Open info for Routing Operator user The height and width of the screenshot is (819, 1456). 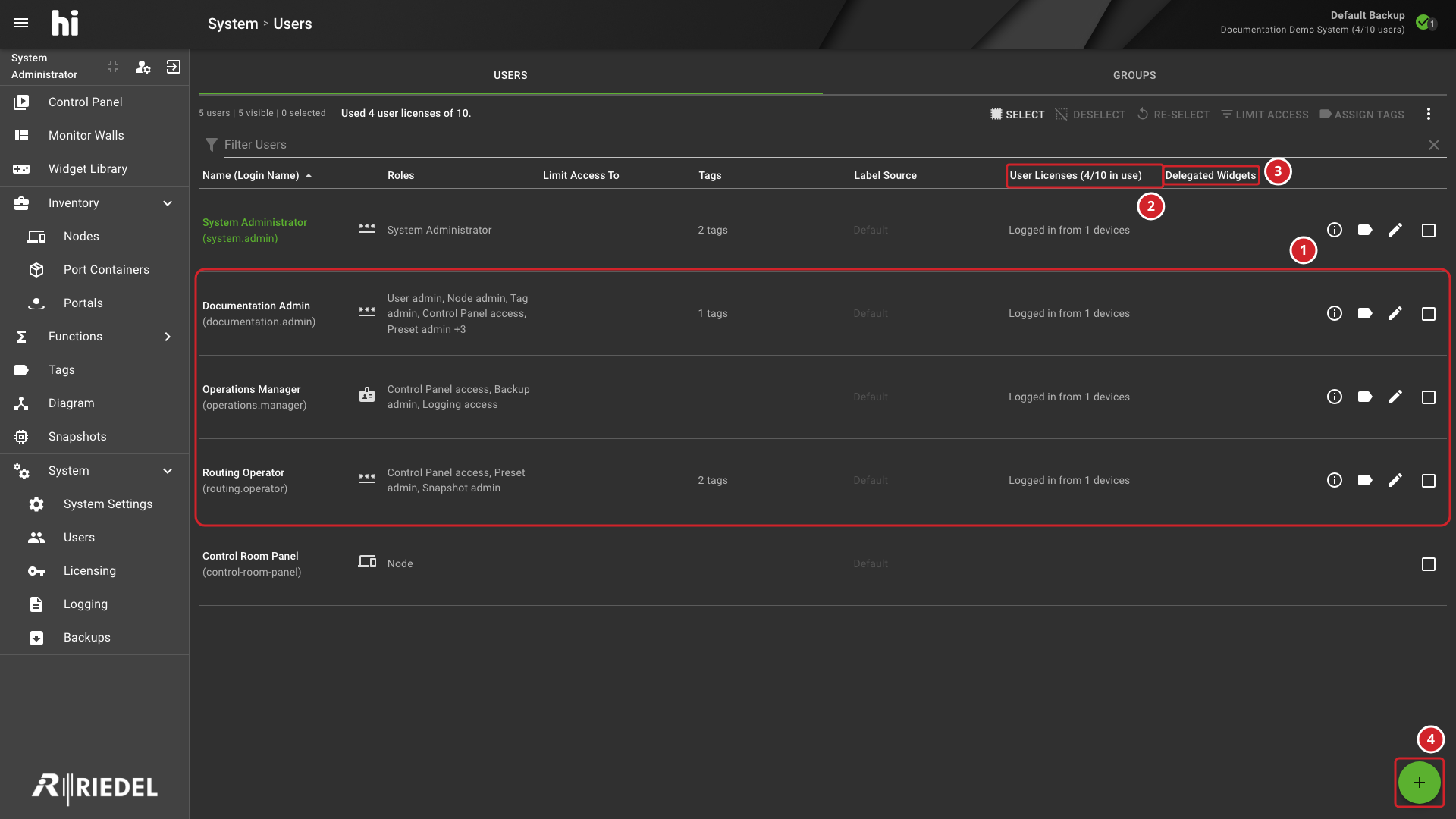pyautogui.click(x=1335, y=480)
